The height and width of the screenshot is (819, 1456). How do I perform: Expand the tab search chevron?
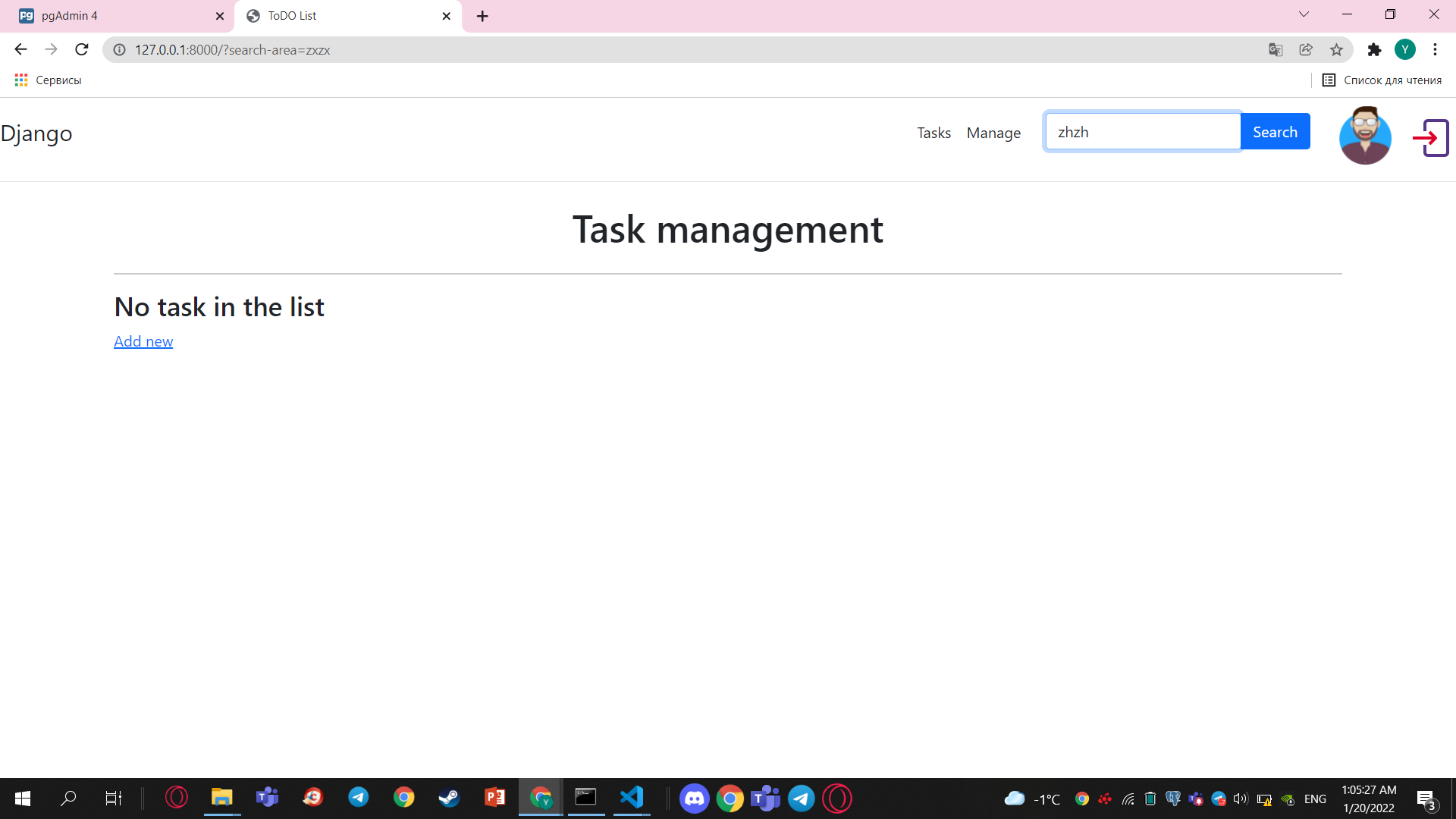[x=1304, y=14]
